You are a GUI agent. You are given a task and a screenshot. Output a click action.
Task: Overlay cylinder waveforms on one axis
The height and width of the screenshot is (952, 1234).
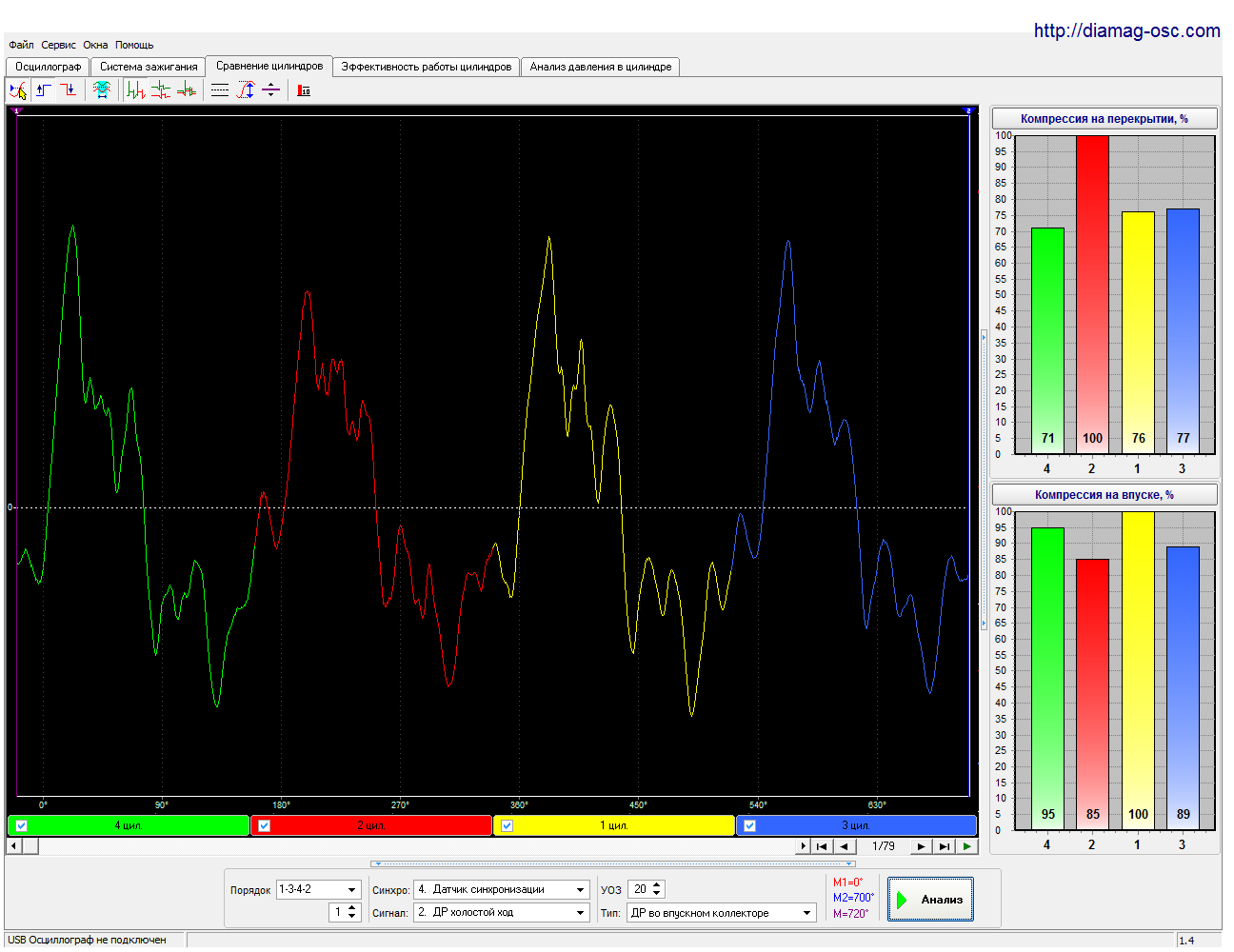187,90
